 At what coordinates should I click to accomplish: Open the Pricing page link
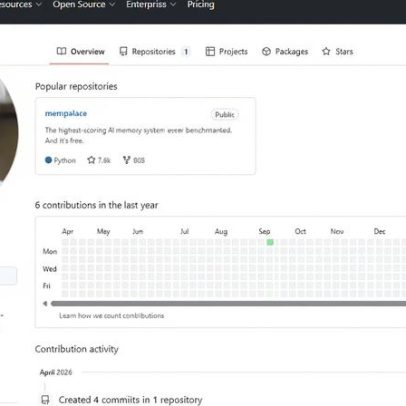[x=201, y=5]
